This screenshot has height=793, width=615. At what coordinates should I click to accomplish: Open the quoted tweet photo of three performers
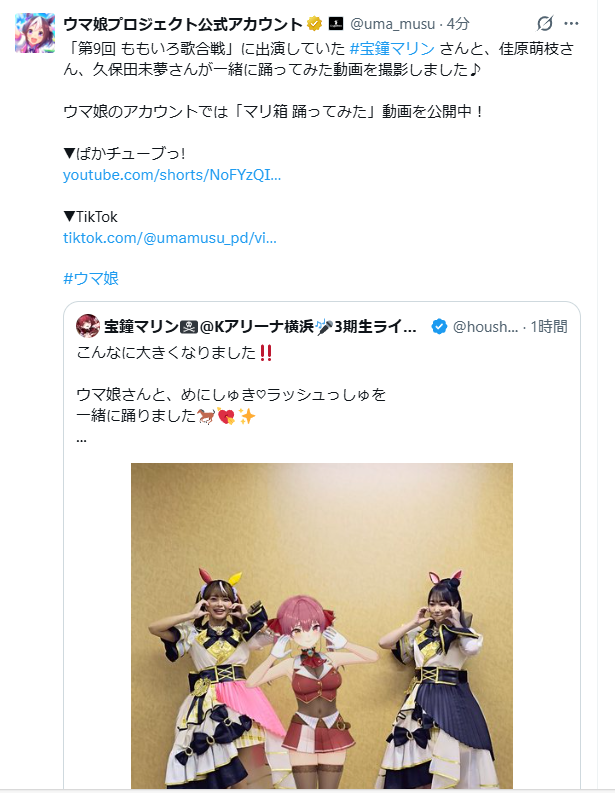(x=322, y=626)
